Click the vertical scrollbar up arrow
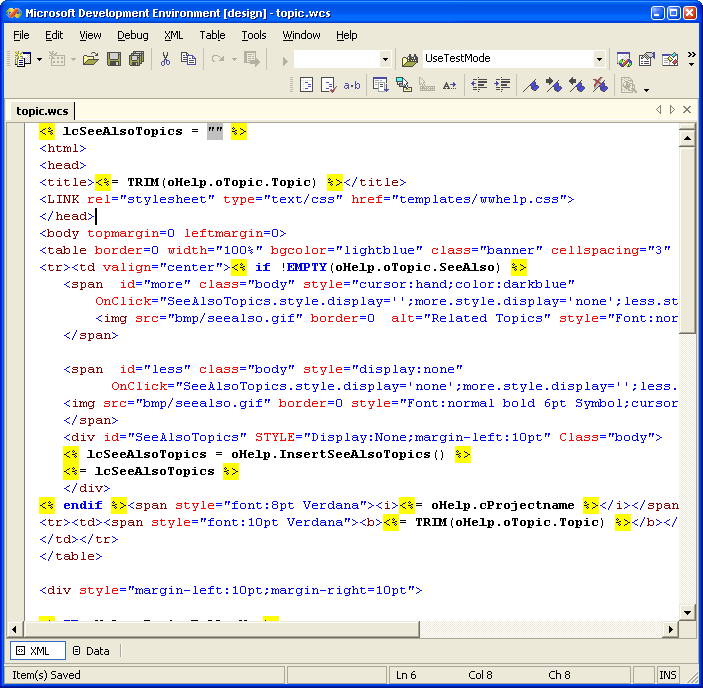This screenshot has width=703, height=688. click(687, 138)
